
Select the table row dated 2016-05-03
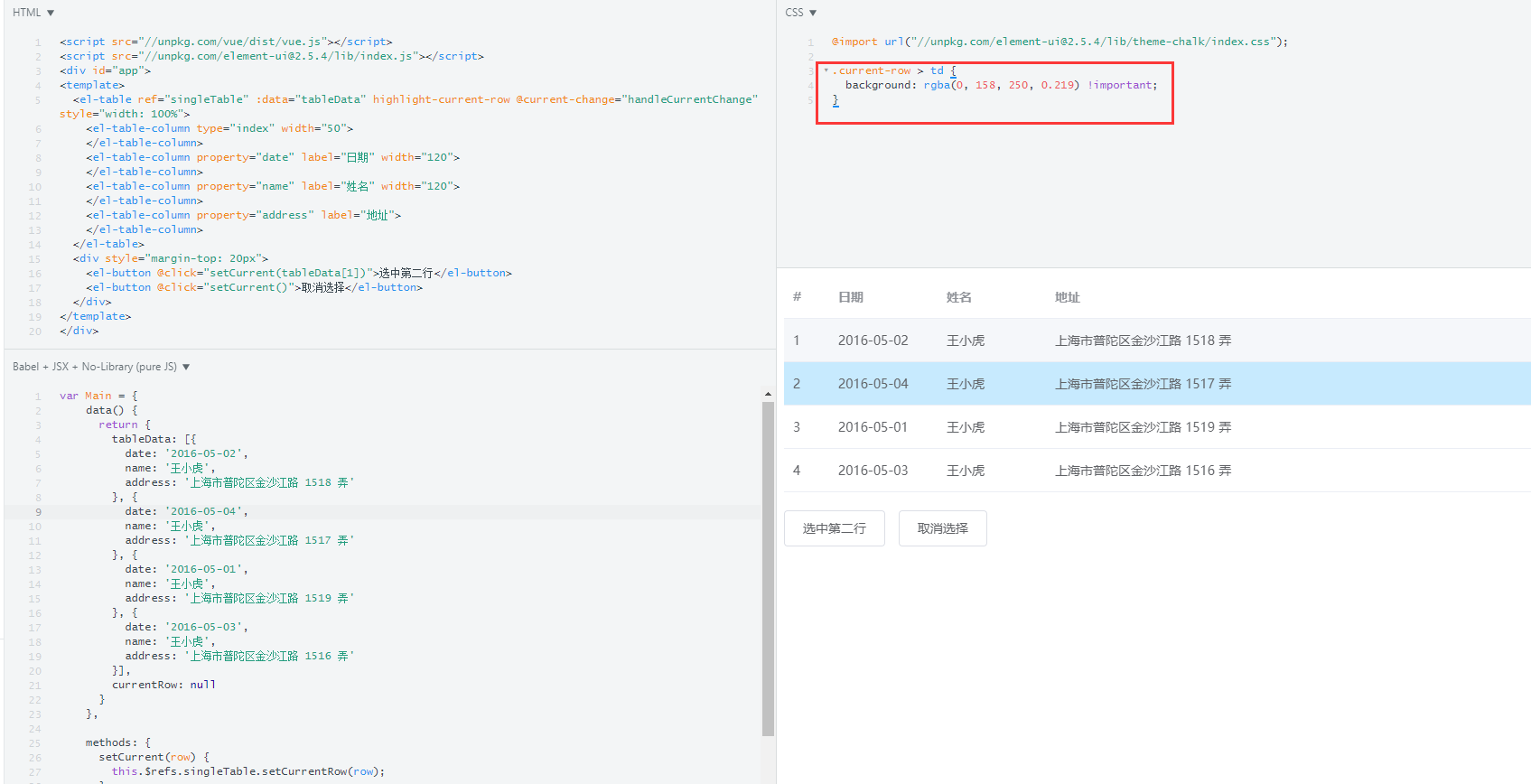tap(1157, 471)
